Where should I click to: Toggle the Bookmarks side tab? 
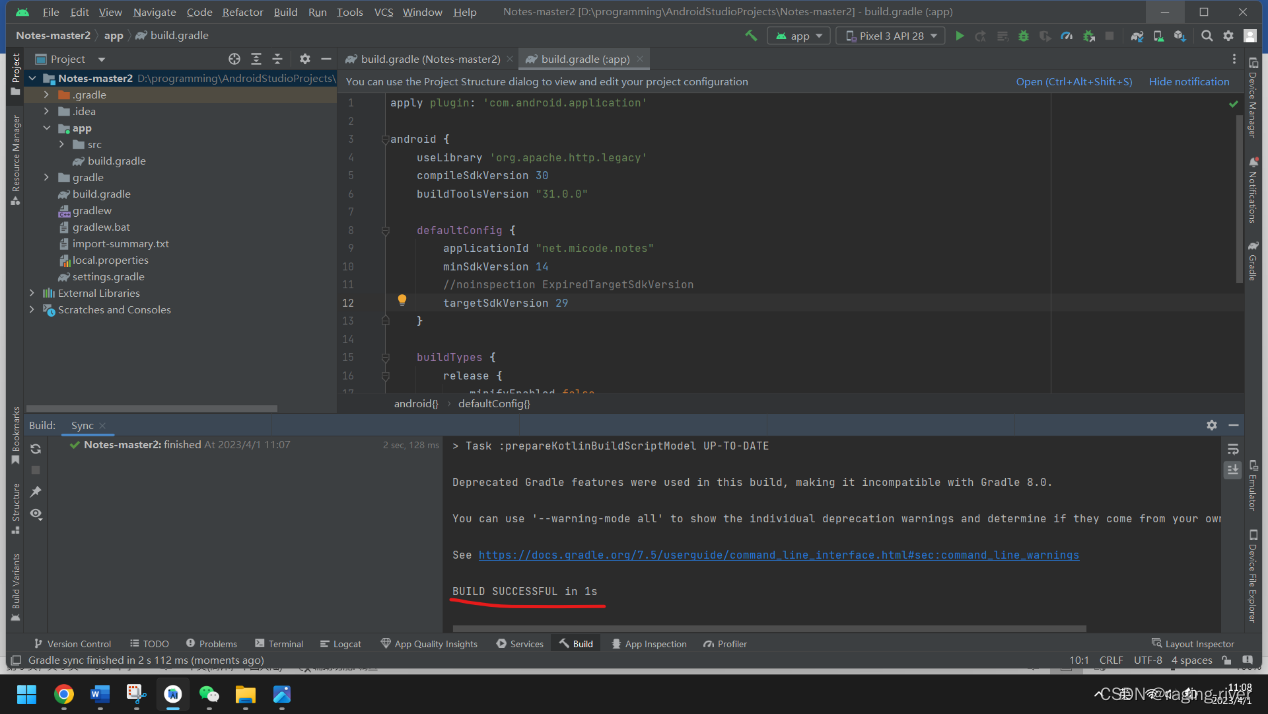click(15, 436)
